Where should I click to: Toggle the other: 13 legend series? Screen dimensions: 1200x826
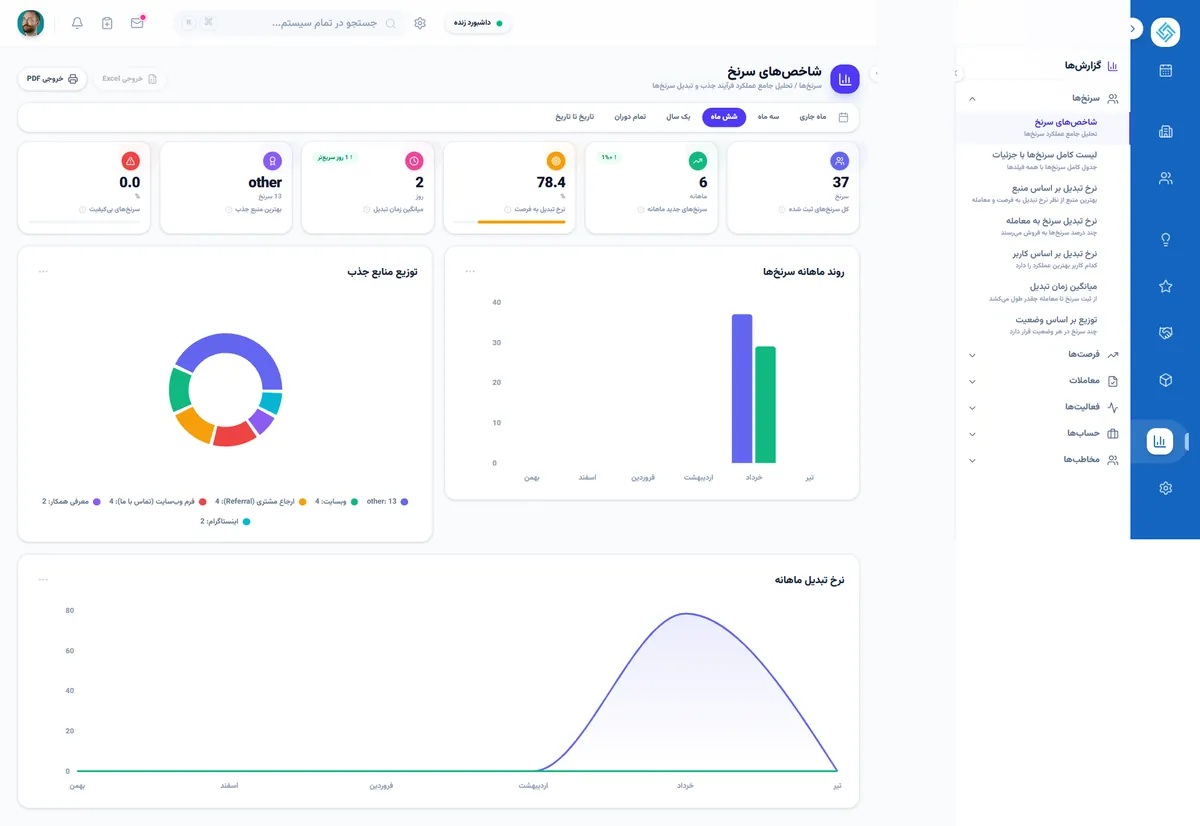[x=387, y=501]
